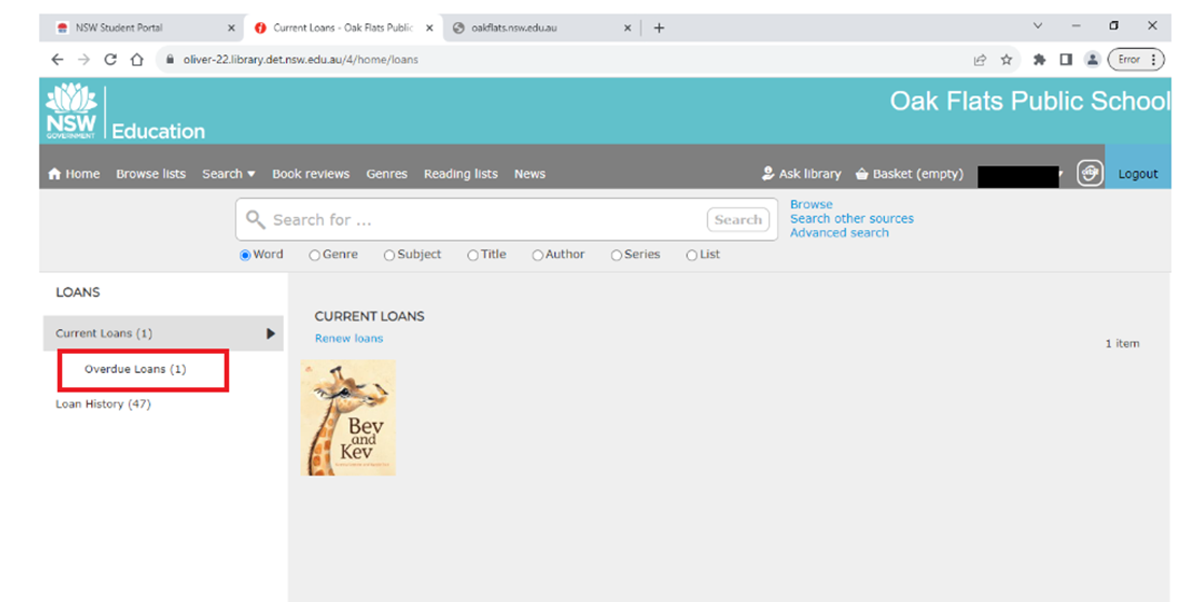Click the NSW Government Education logo
The height and width of the screenshot is (602, 1200).
72,111
